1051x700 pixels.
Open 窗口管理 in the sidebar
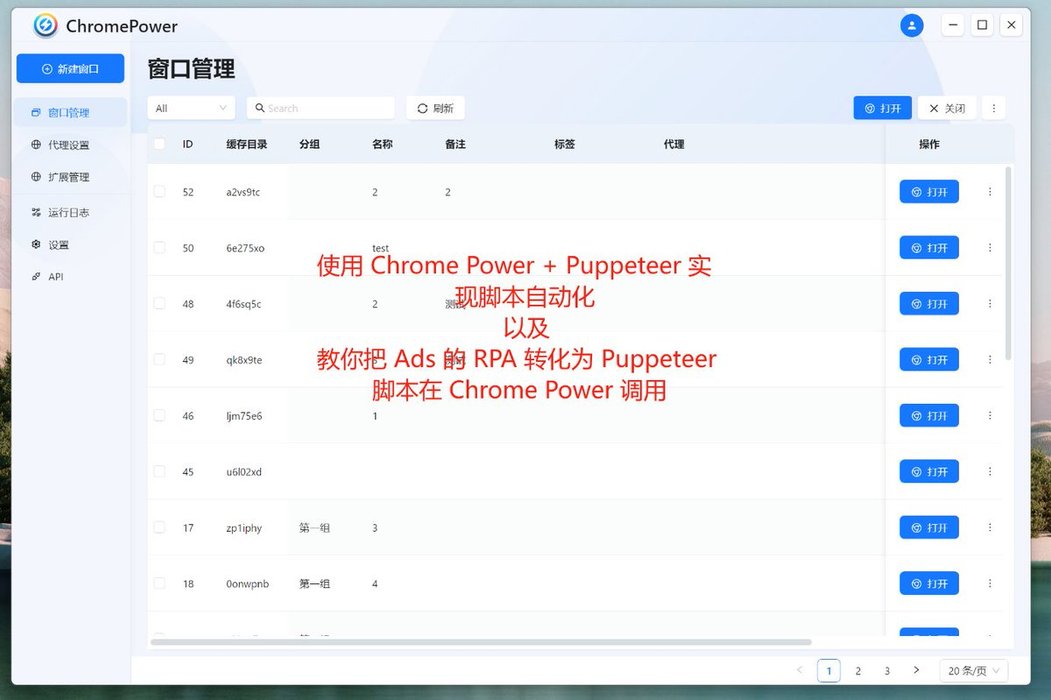tap(69, 113)
